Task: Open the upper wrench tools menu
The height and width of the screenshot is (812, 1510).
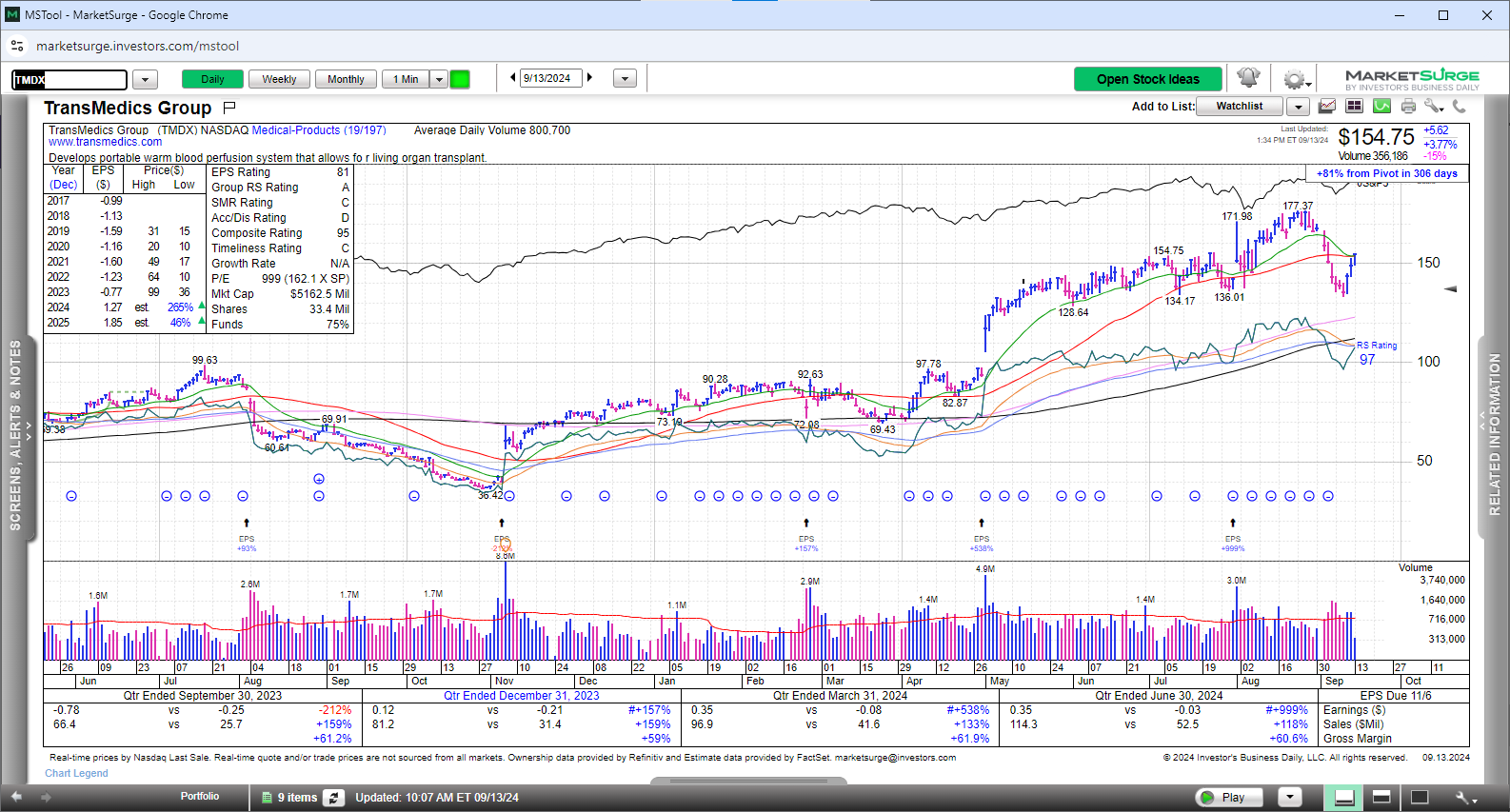Action: (1434, 107)
